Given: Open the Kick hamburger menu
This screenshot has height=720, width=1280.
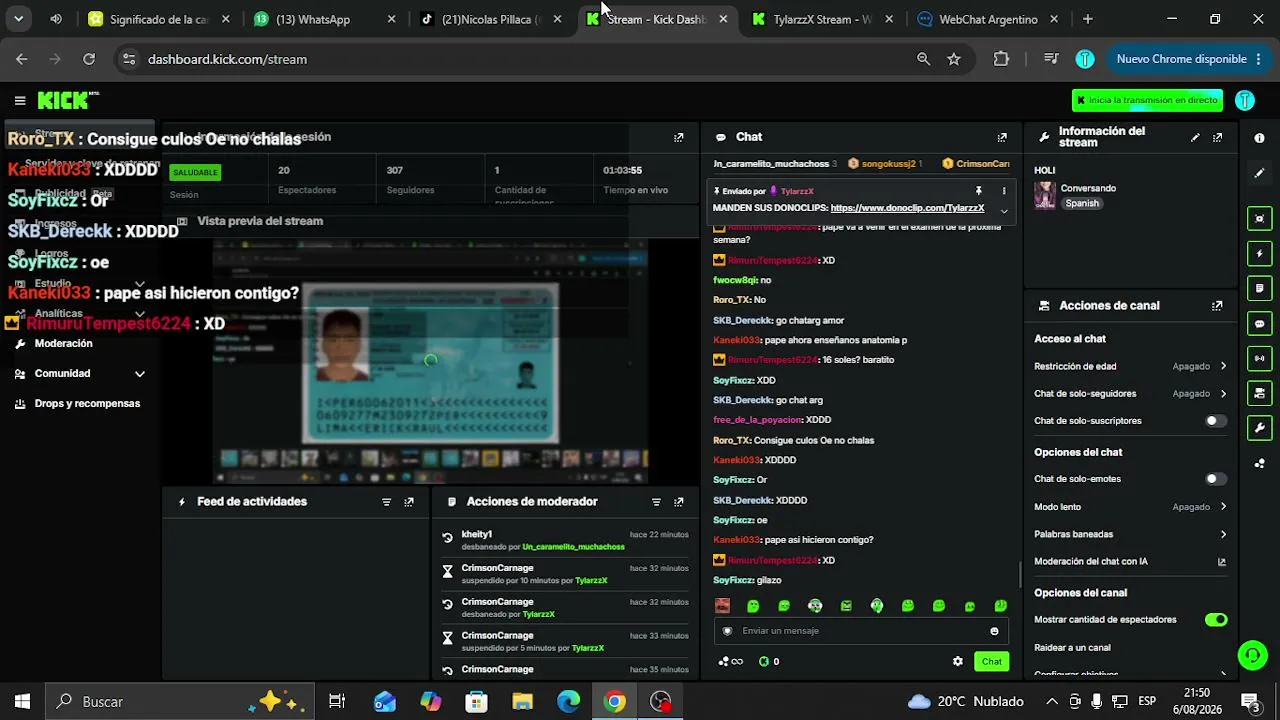Looking at the screenshot, I should coord(20,100).
